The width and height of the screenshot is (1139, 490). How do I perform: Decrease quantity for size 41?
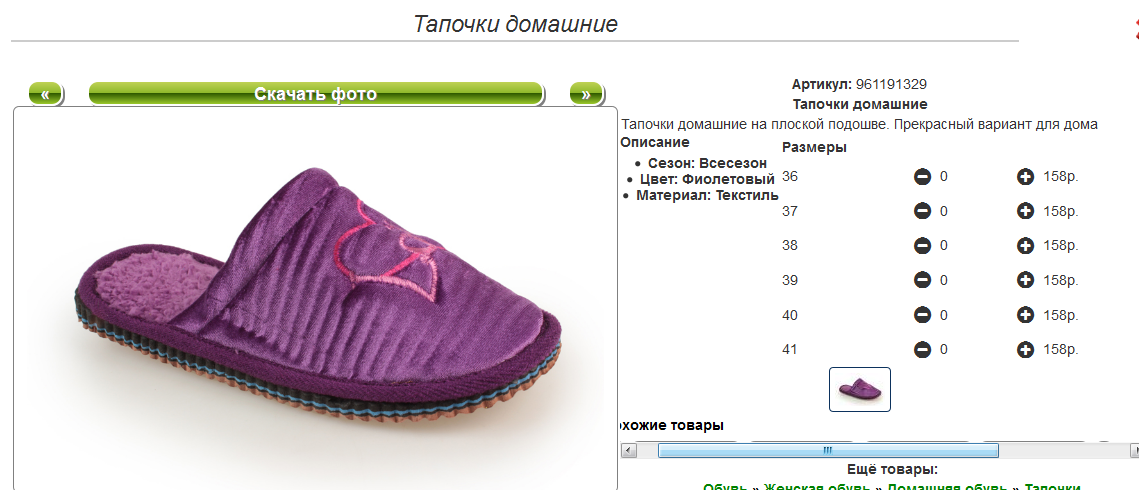[923, 350]
